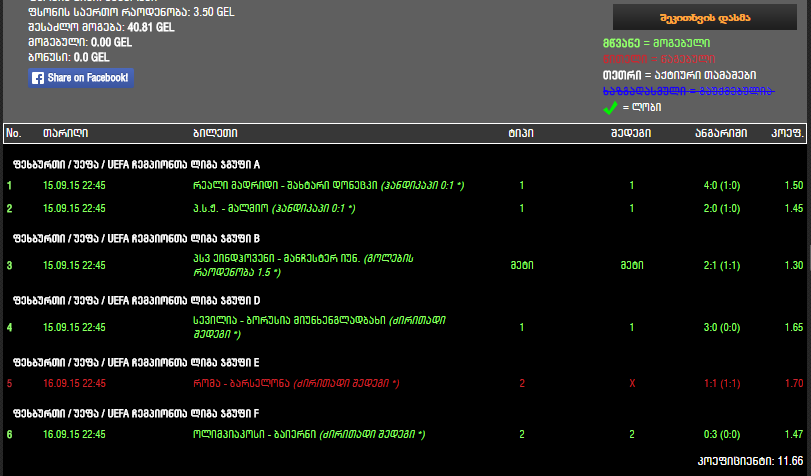The height and width of the screenshot is (476, 811).
Task: Click the white თეთრი = აქტიური თამაშები legend entry
Action: click(x=680, y=76)
